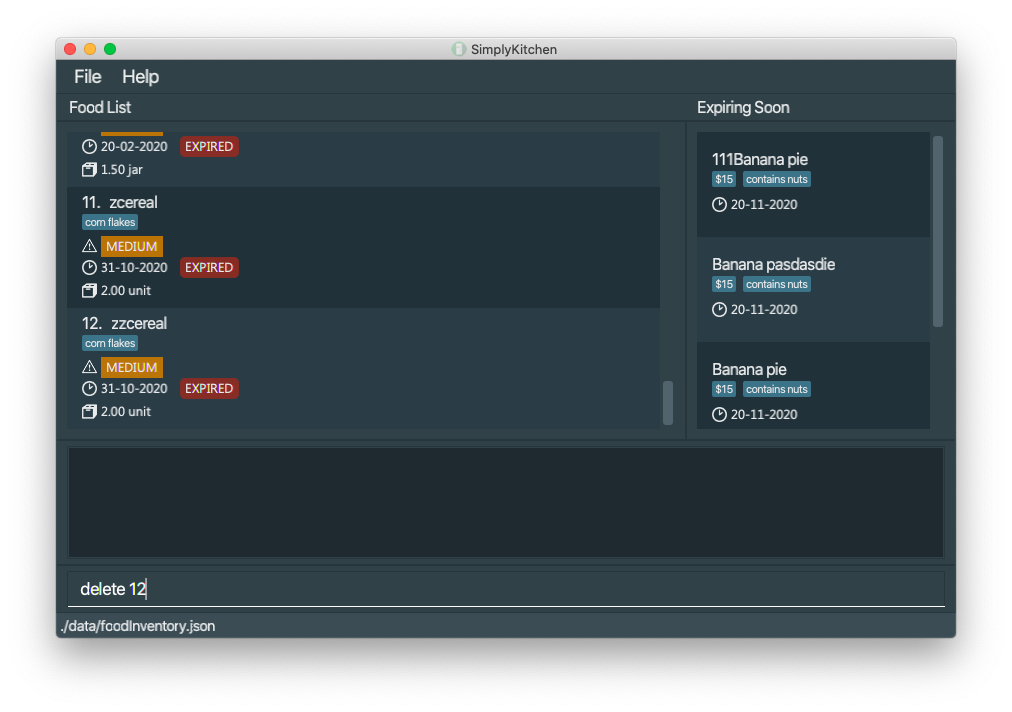Click the corn flakes tag on zcereal
The image size is (1012, 712).
tap(110, 222)
